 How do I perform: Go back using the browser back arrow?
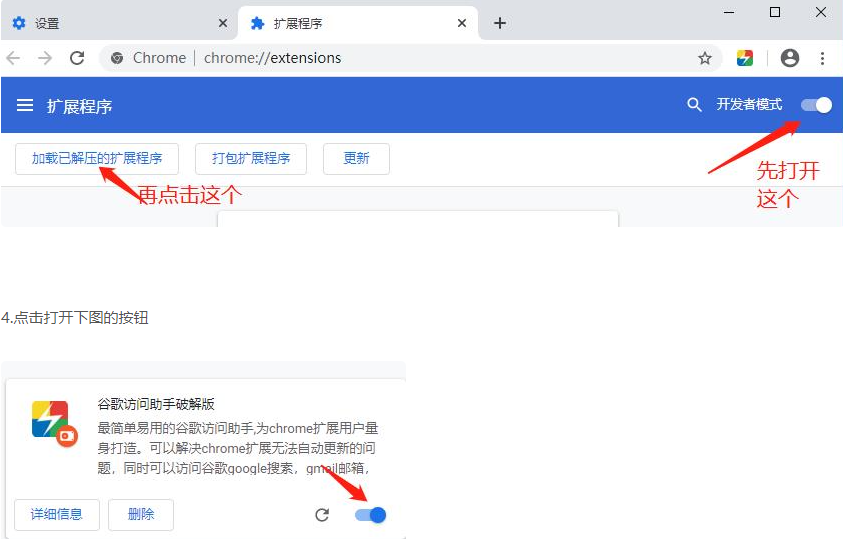coord(13,58)
